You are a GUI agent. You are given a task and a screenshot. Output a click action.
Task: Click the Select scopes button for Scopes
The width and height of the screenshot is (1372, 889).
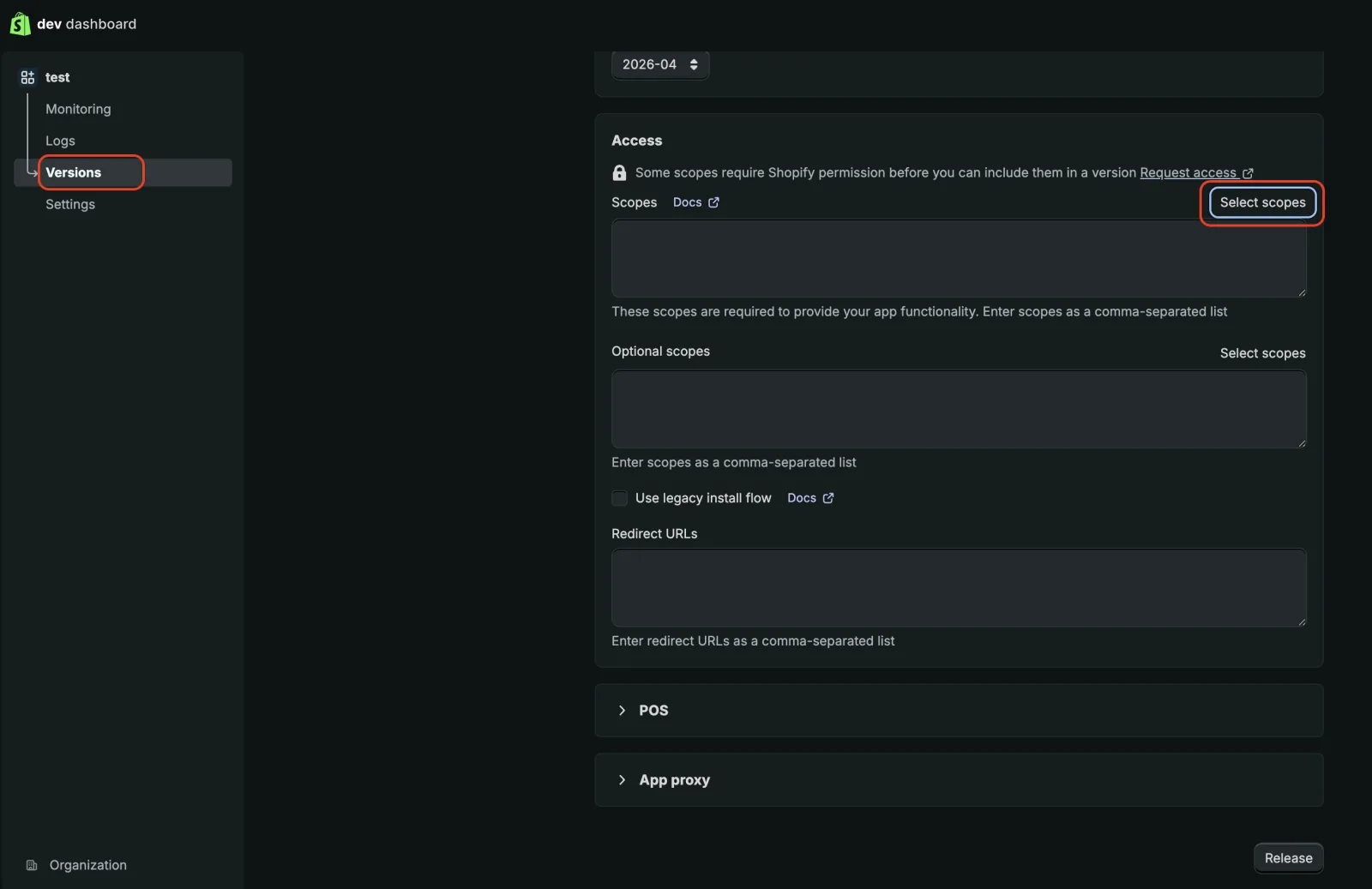pos(1262,202)
